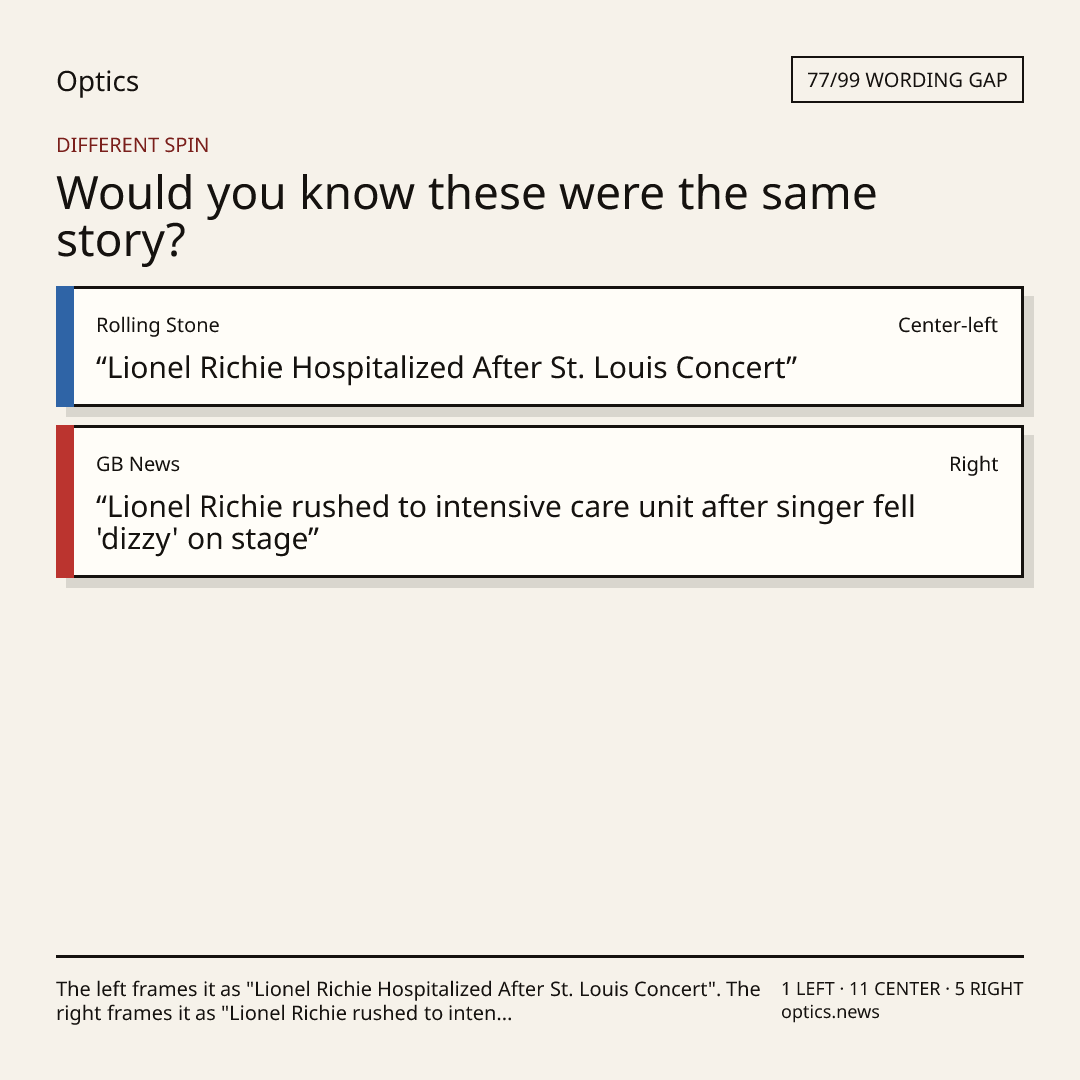Click the framing summary text at bottom
This screenshot has width=1080, height=1080.
click(x=408, y=1001)
